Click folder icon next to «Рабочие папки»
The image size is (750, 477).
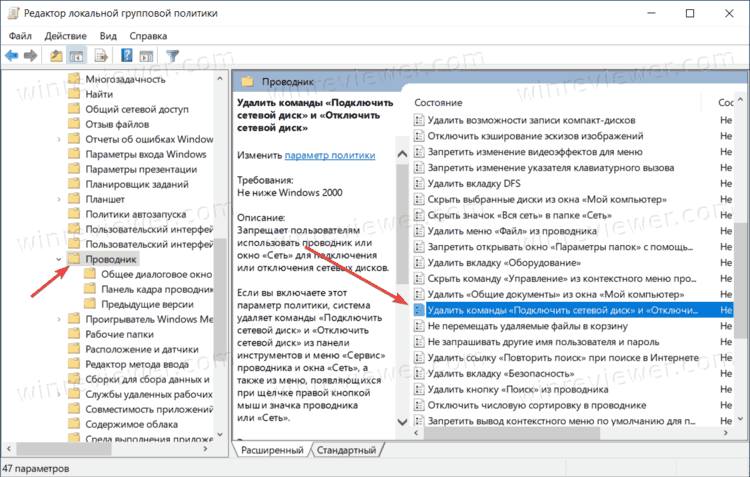tap(74, 334)
